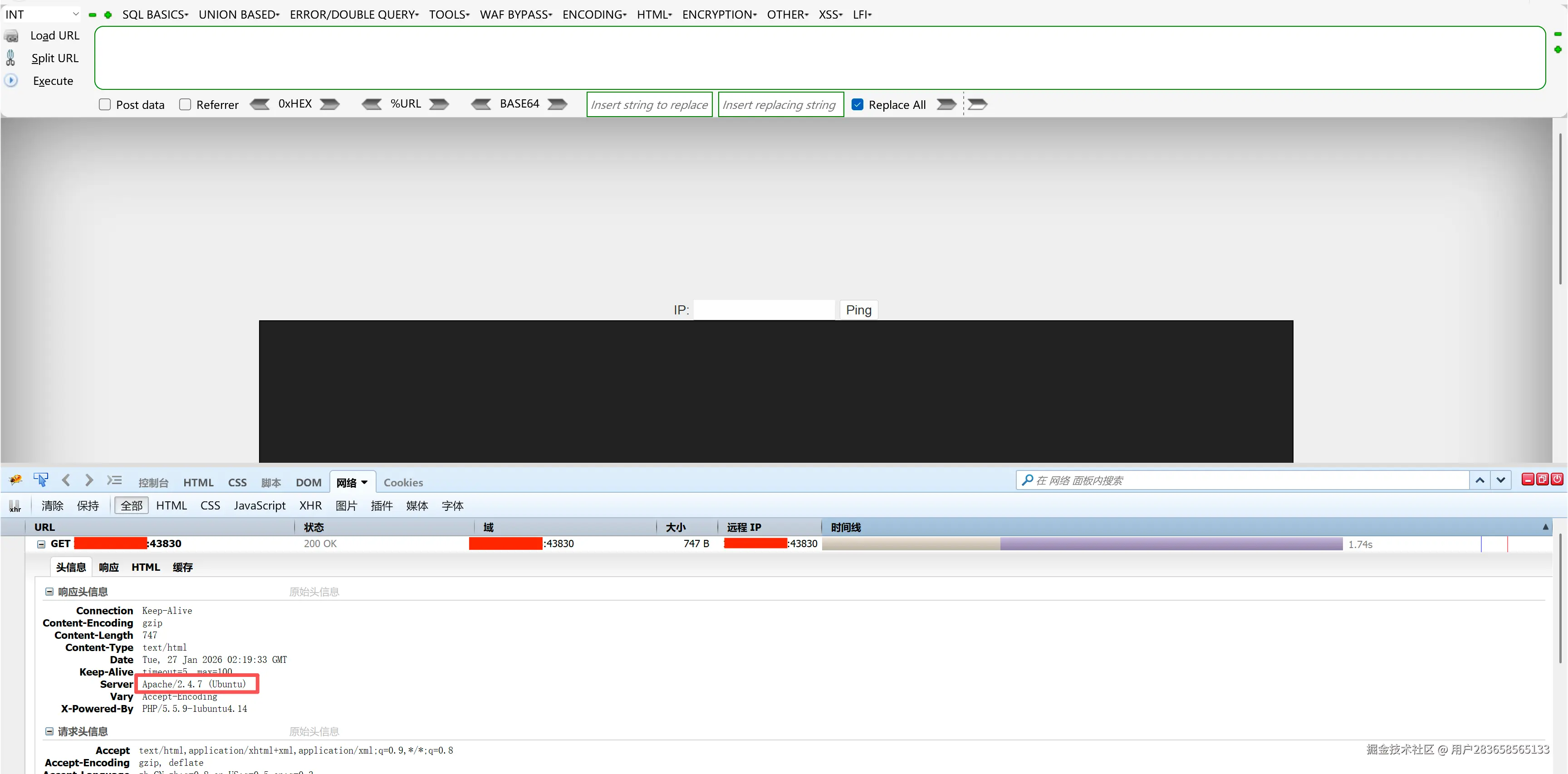
Task: Click the IP input field
Action: point(764,310)
